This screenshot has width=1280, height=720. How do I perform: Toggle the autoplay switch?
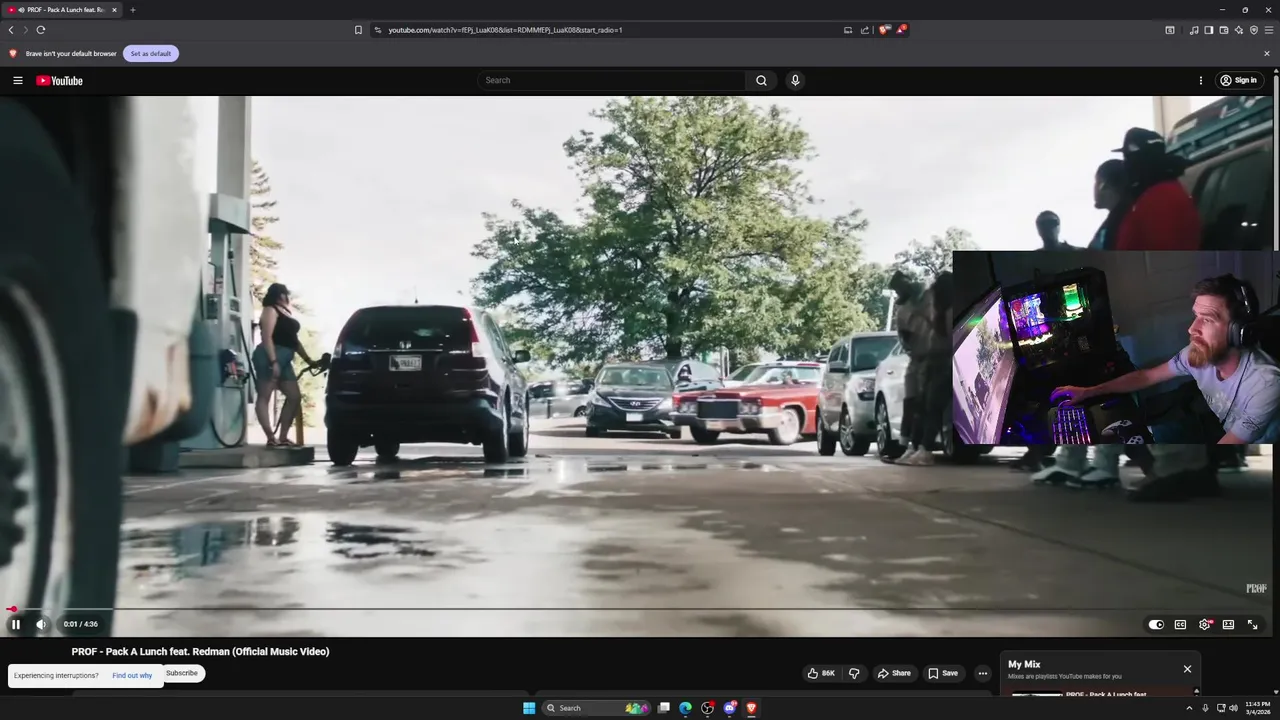[x=1156, y=624]
